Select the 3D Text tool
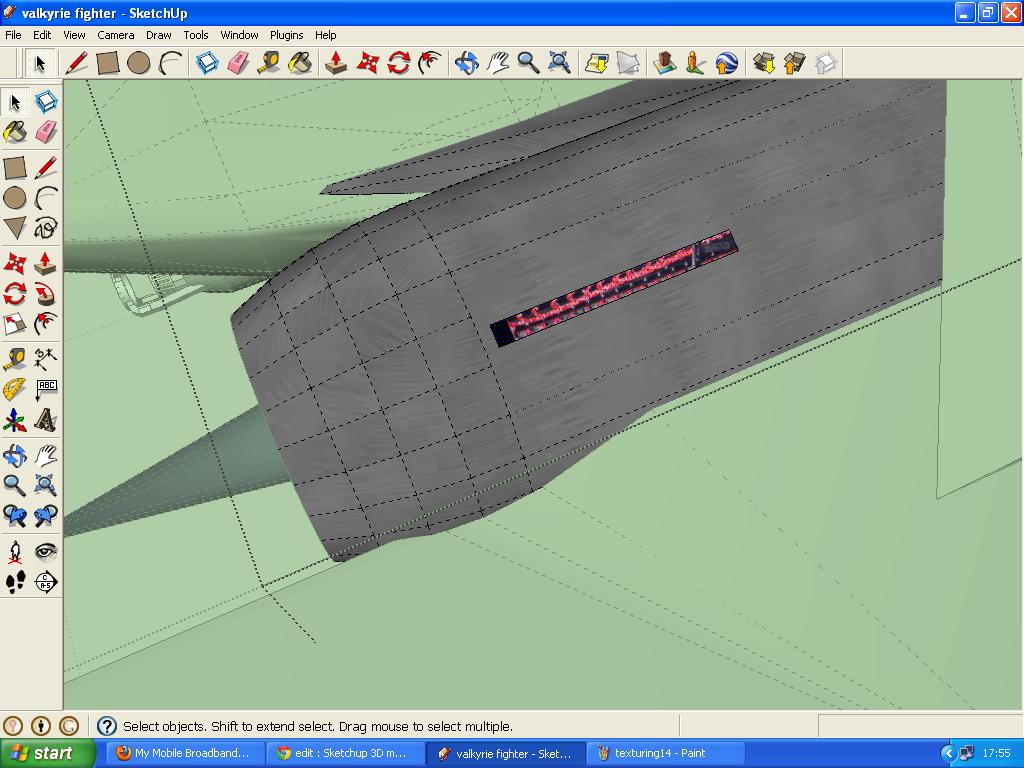 (x=44, y=422)
